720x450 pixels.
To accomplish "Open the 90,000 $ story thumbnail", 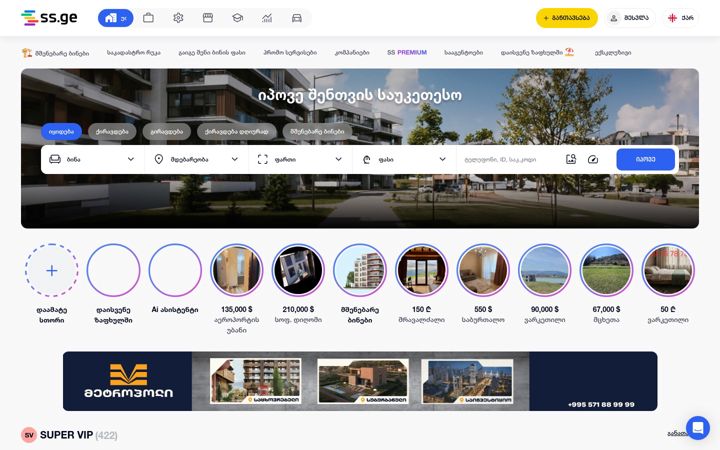I will 545,270.
